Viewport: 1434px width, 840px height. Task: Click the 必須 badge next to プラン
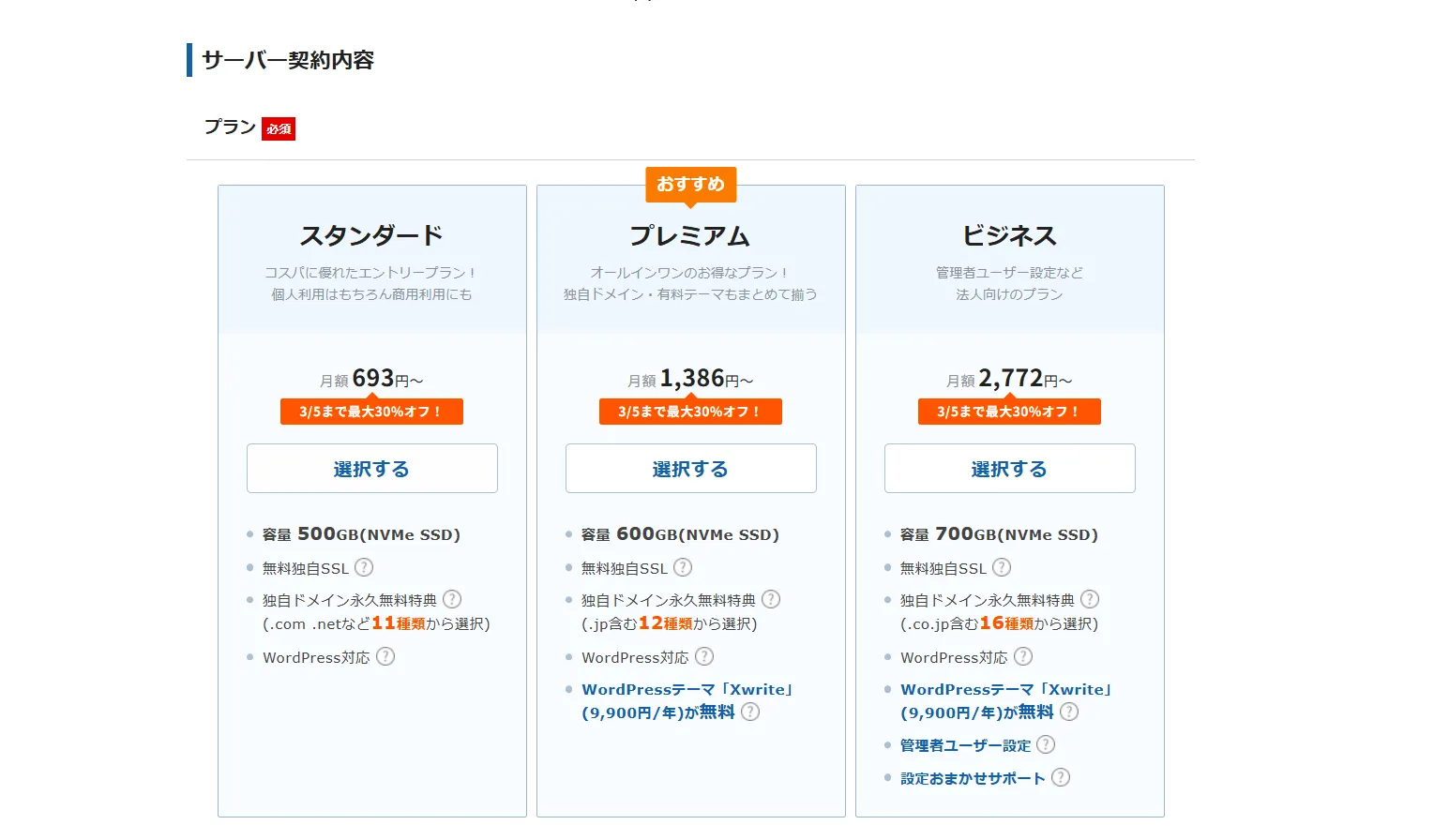(x=278, y=128)
